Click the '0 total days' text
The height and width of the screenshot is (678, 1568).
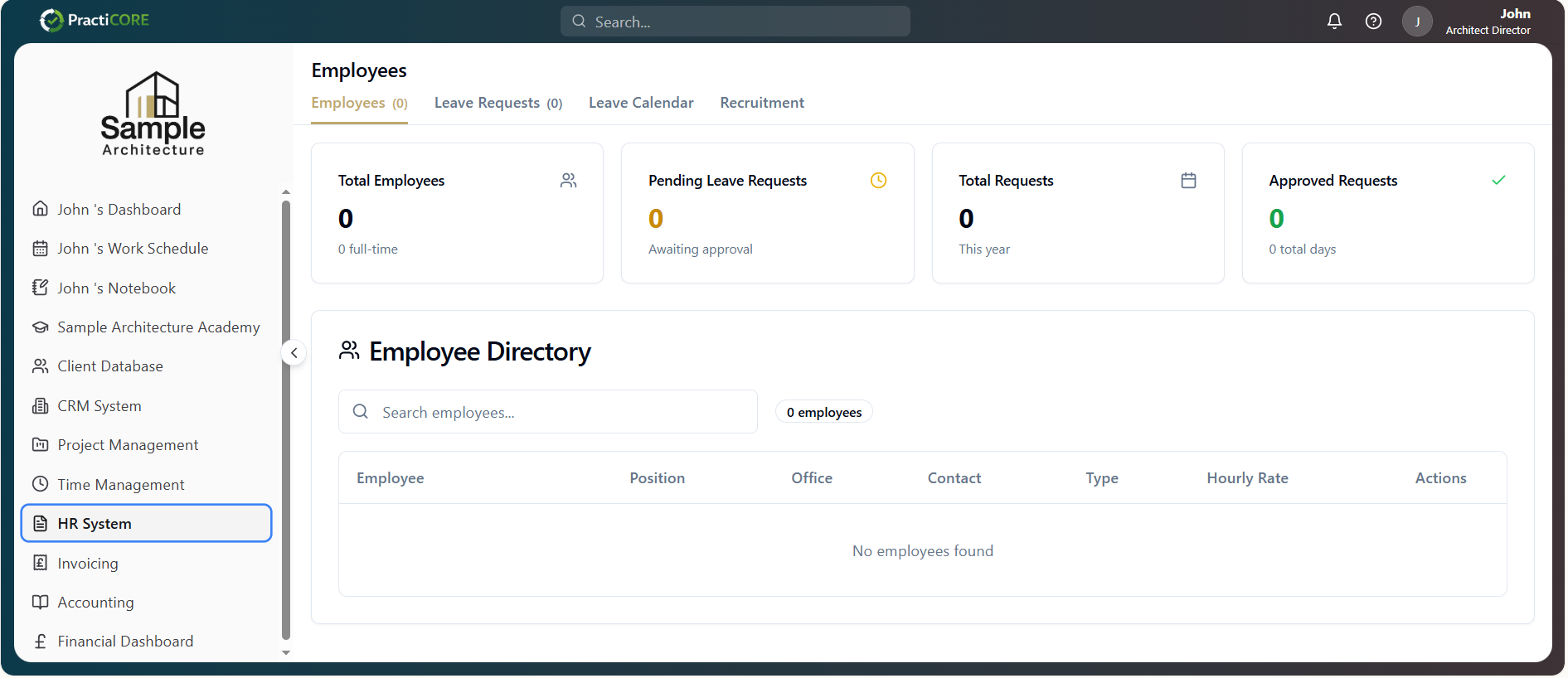pyautogui.click(x=1303, y=249)
